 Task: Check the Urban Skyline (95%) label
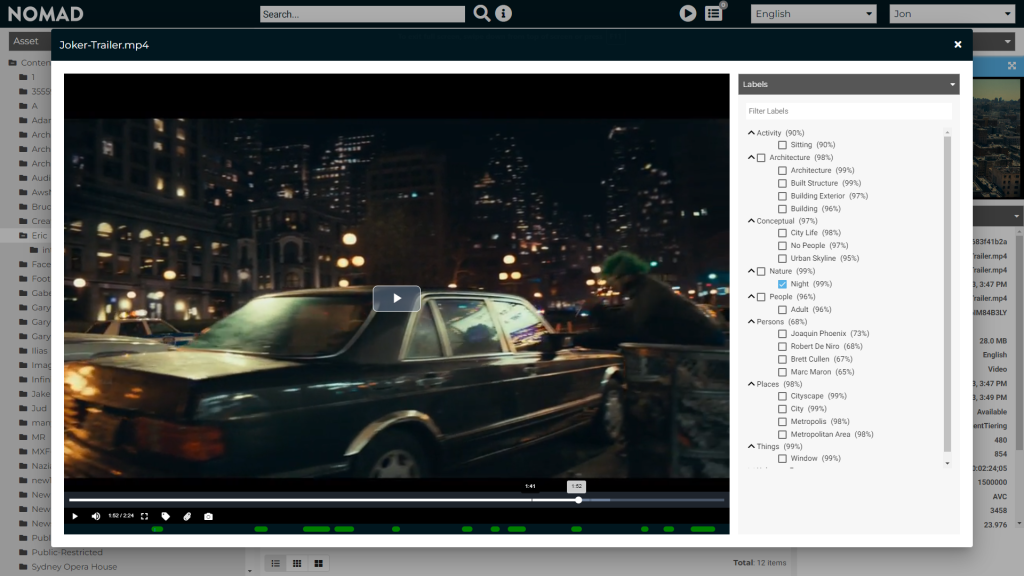782,258
